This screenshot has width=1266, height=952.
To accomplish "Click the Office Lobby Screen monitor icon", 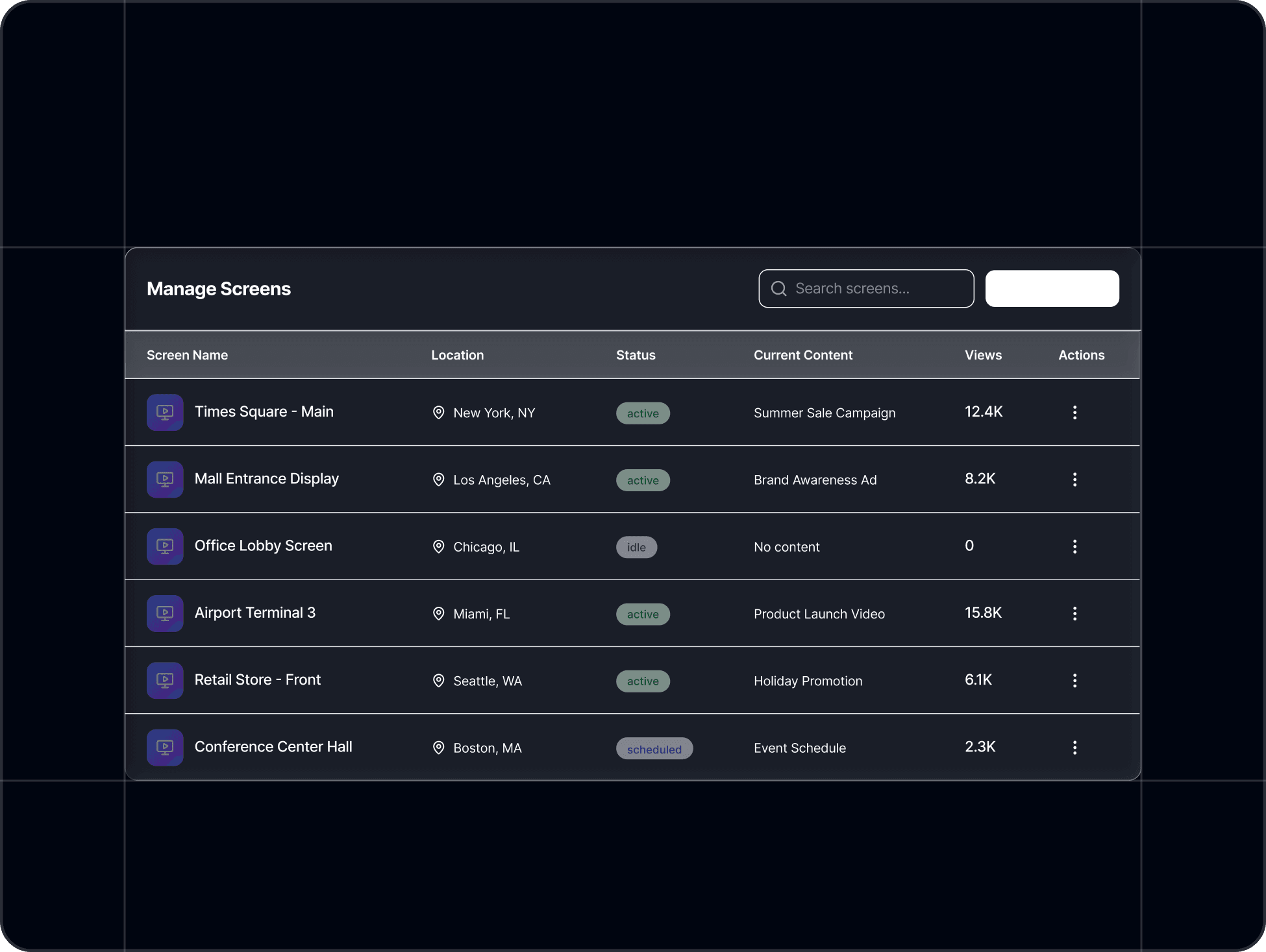I will point(165,546).
